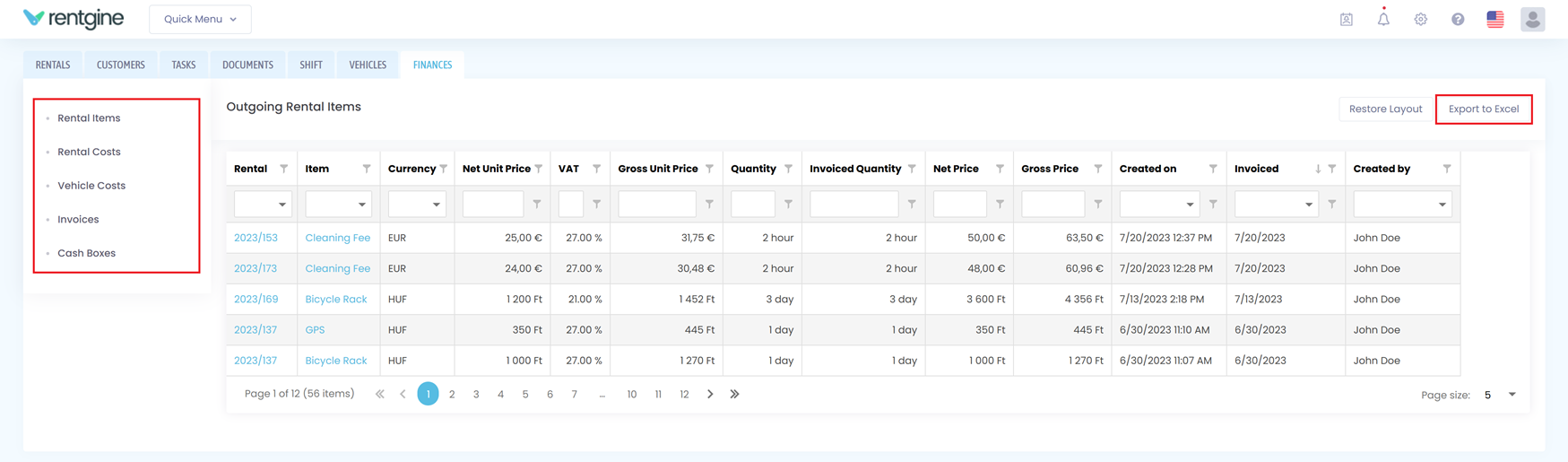This screenshot has height=462, width=1568.
Task: Open the Currency filter dropdown
Action: click(417, 205)
